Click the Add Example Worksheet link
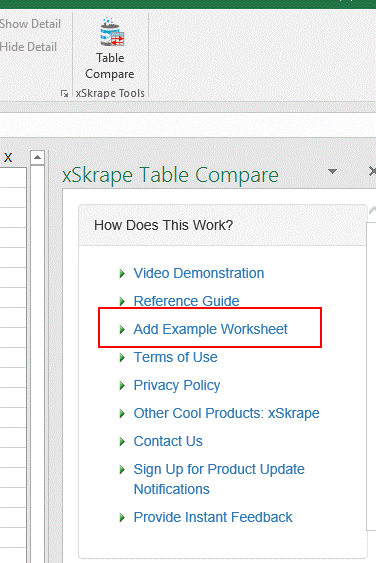The height and width of the screenshot is (563, 376). click(x=210, y=329)
